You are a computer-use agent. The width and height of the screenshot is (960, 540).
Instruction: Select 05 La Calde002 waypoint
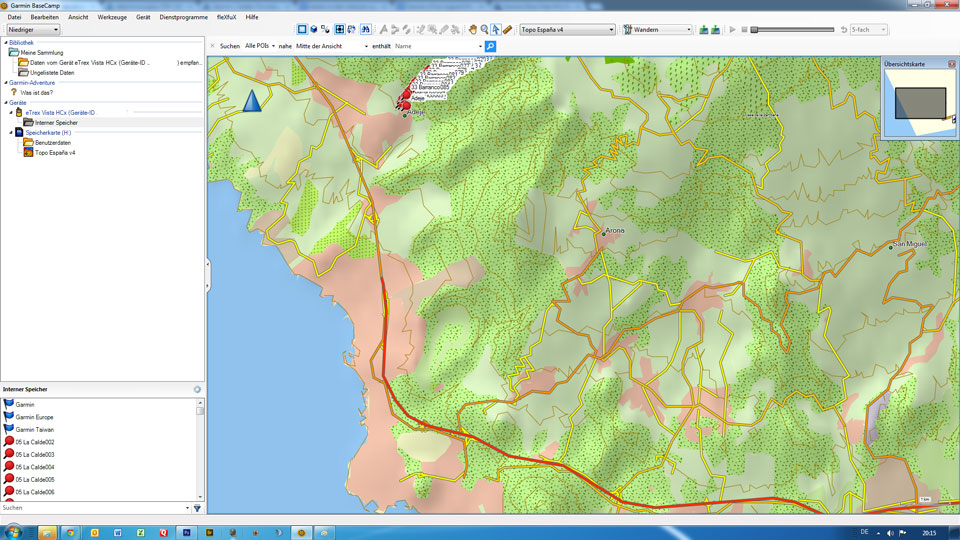click(x=35, y=442)
